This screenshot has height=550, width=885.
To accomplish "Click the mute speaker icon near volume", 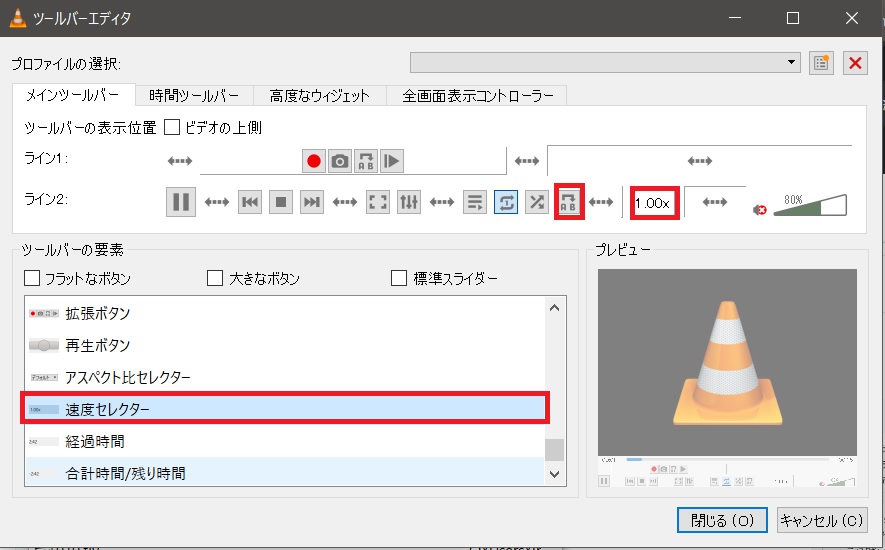I will [760, 210].
